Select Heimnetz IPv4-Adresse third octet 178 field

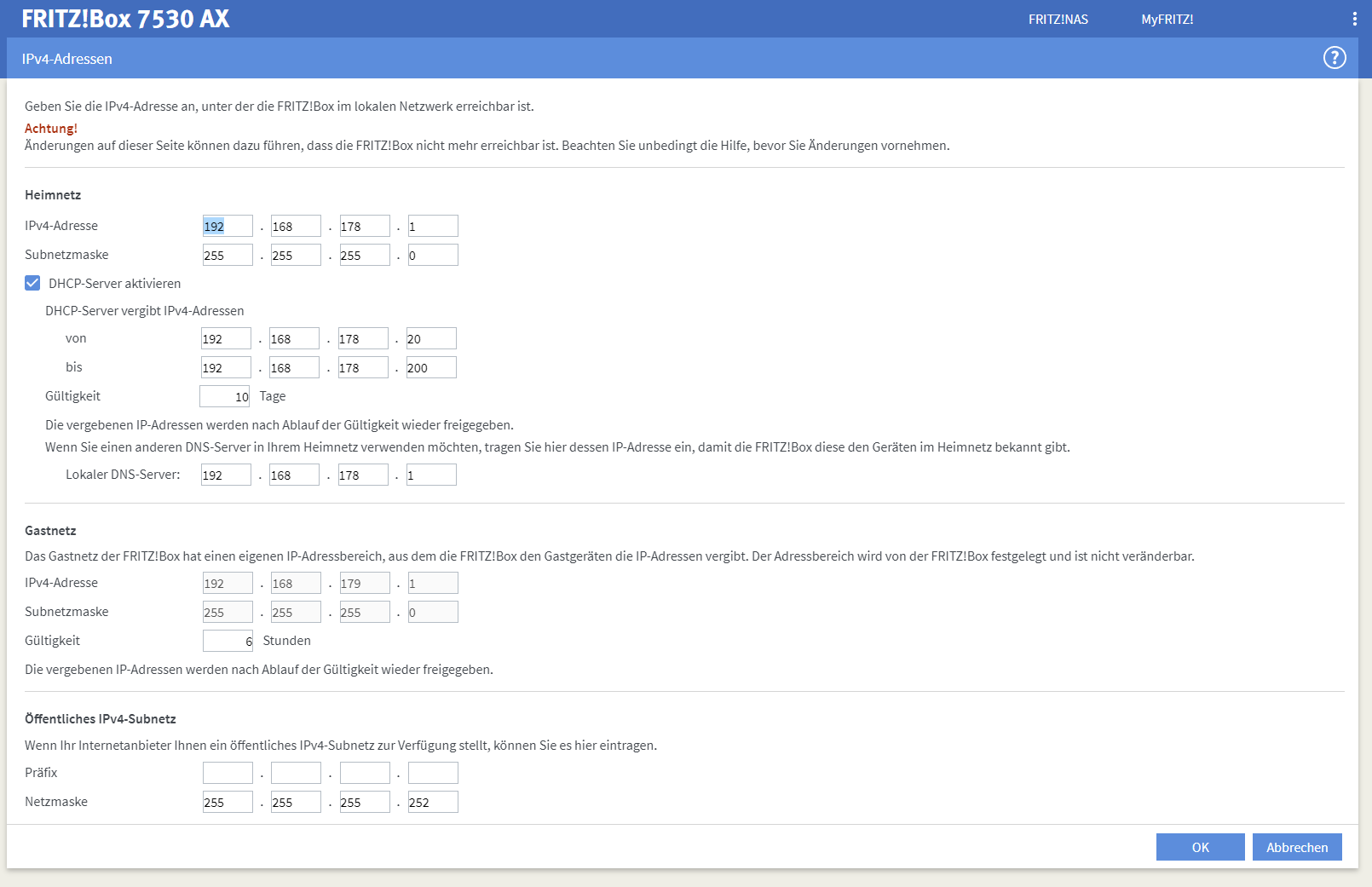tap(365, 226)
